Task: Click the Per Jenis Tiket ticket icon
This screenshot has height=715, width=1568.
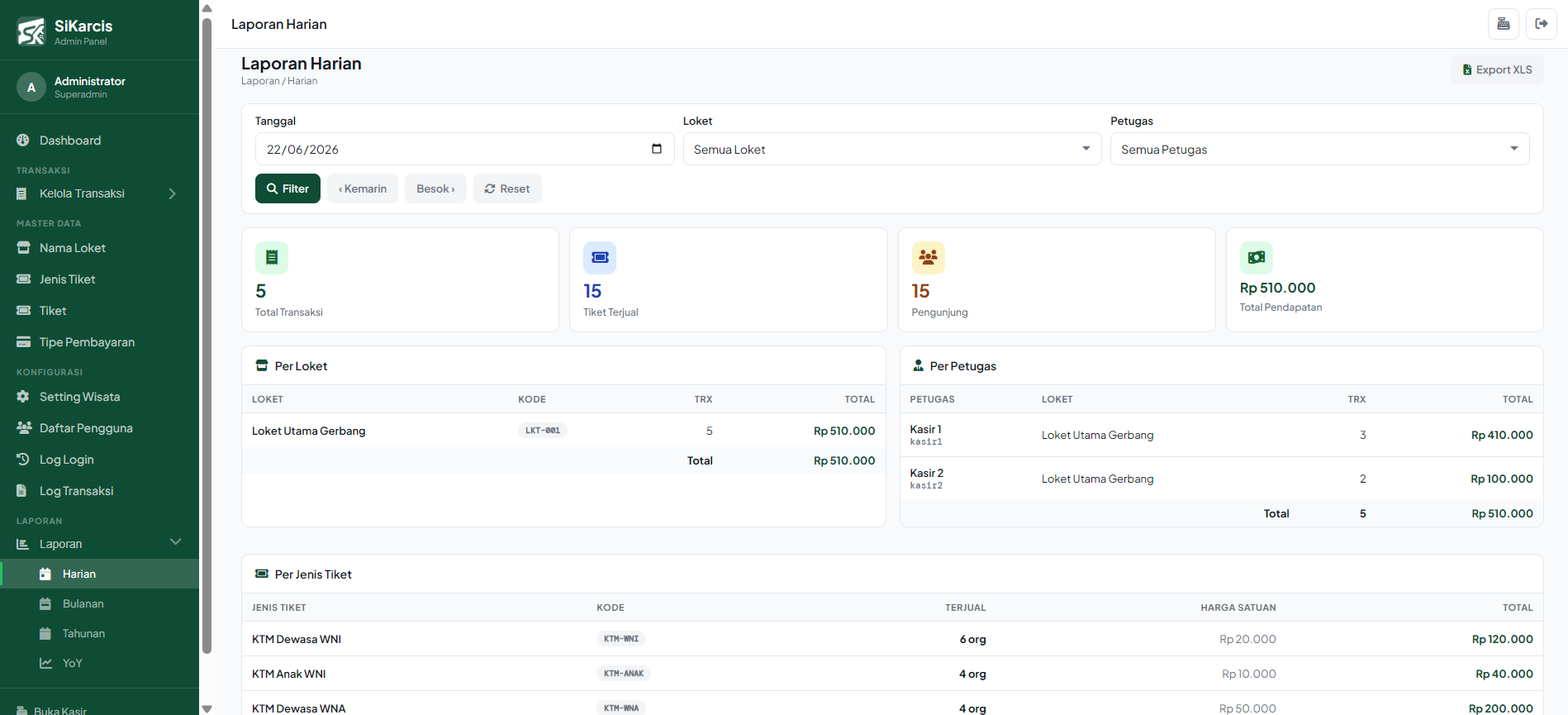Action: point(262,574)
